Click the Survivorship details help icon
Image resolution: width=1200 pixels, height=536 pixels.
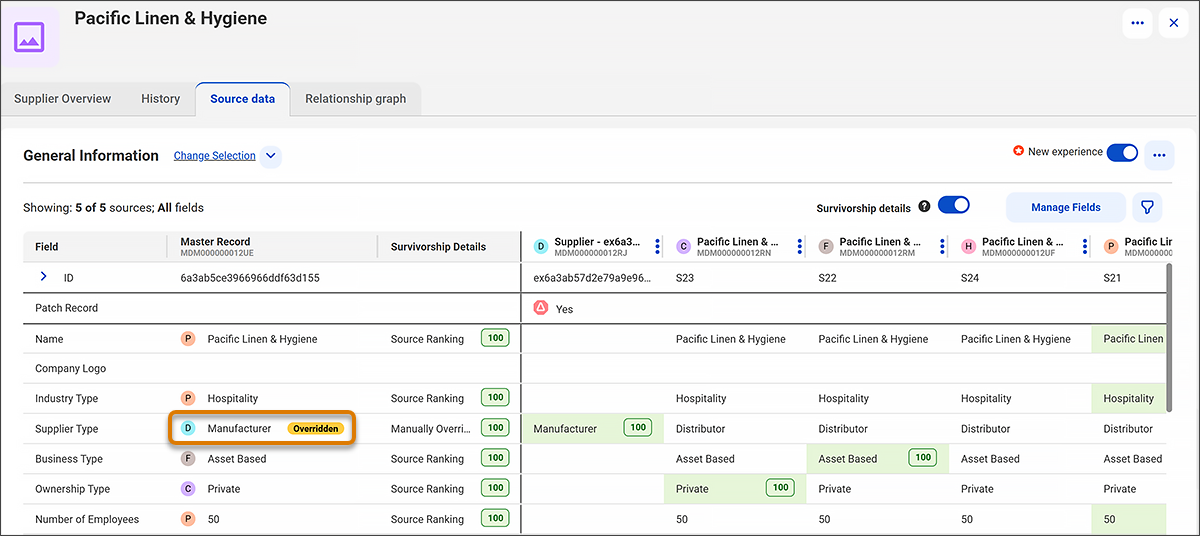[924, 207]
